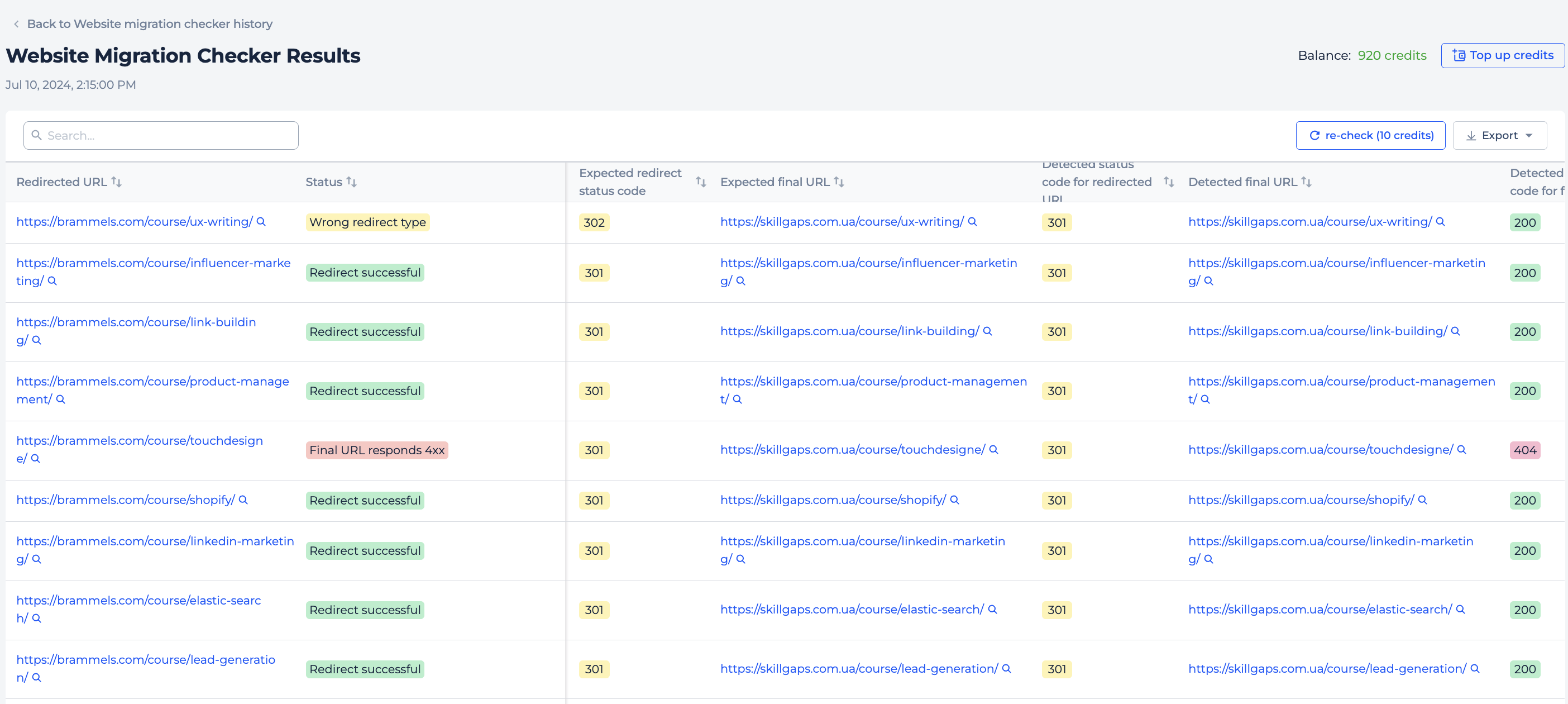
Task: Open detected skillgaps shopify final URL link
Action: pyautogui.click(x=1302, y=500)
